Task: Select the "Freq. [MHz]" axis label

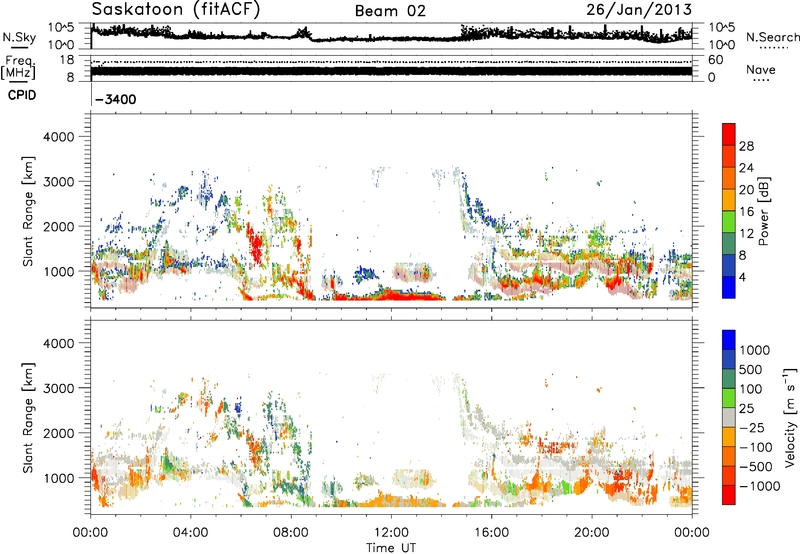Action: [18, 67]
